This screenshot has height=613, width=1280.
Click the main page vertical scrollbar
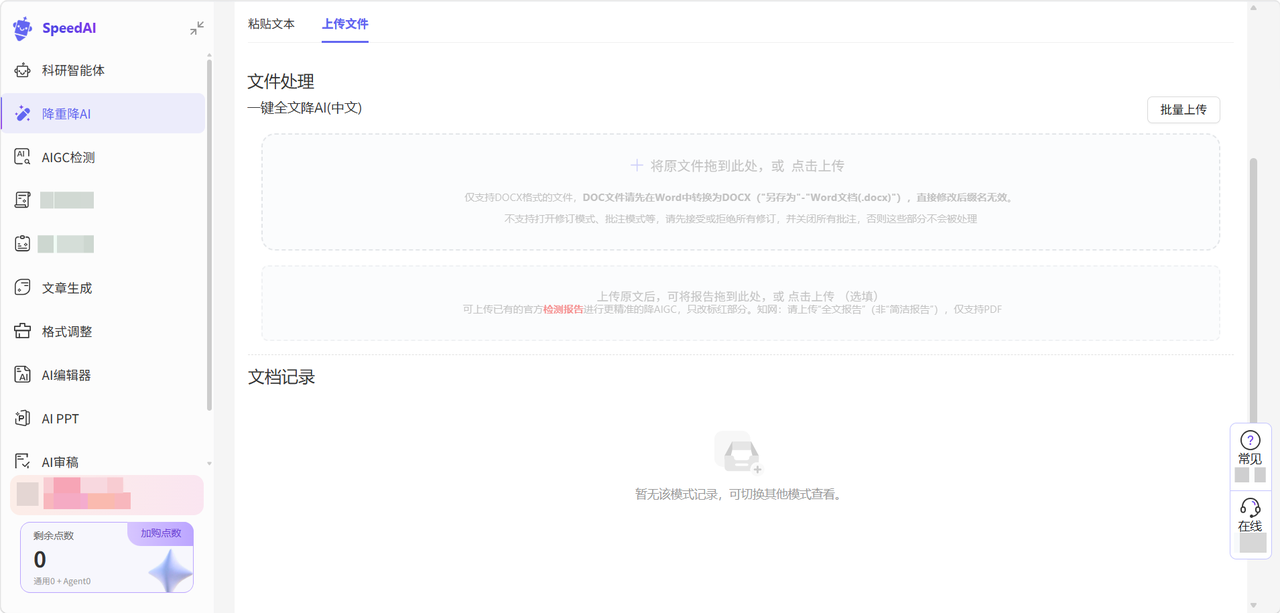pyautogui.click(x=1254, y=290)
